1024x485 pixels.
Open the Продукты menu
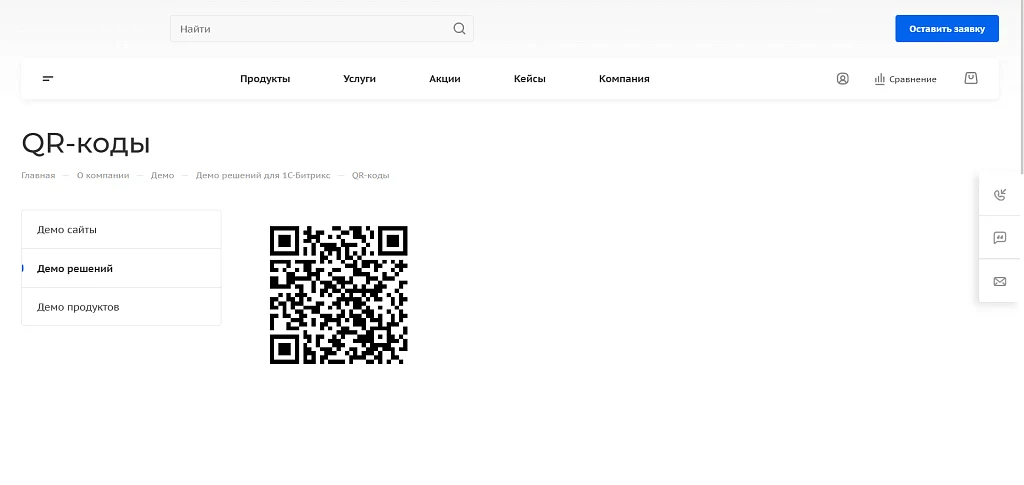265,79
